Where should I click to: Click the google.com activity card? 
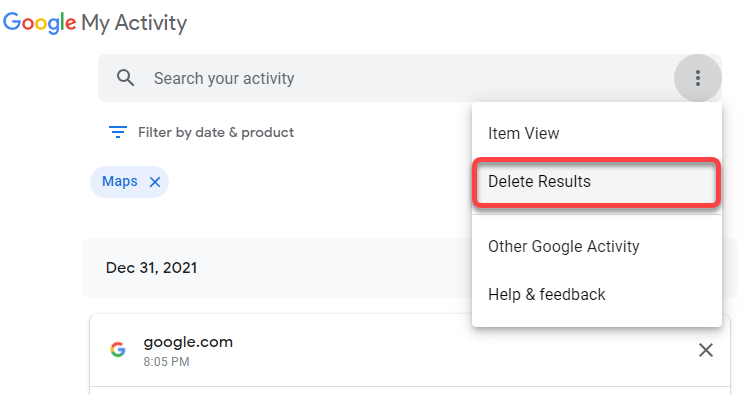(x=410, y=351)
